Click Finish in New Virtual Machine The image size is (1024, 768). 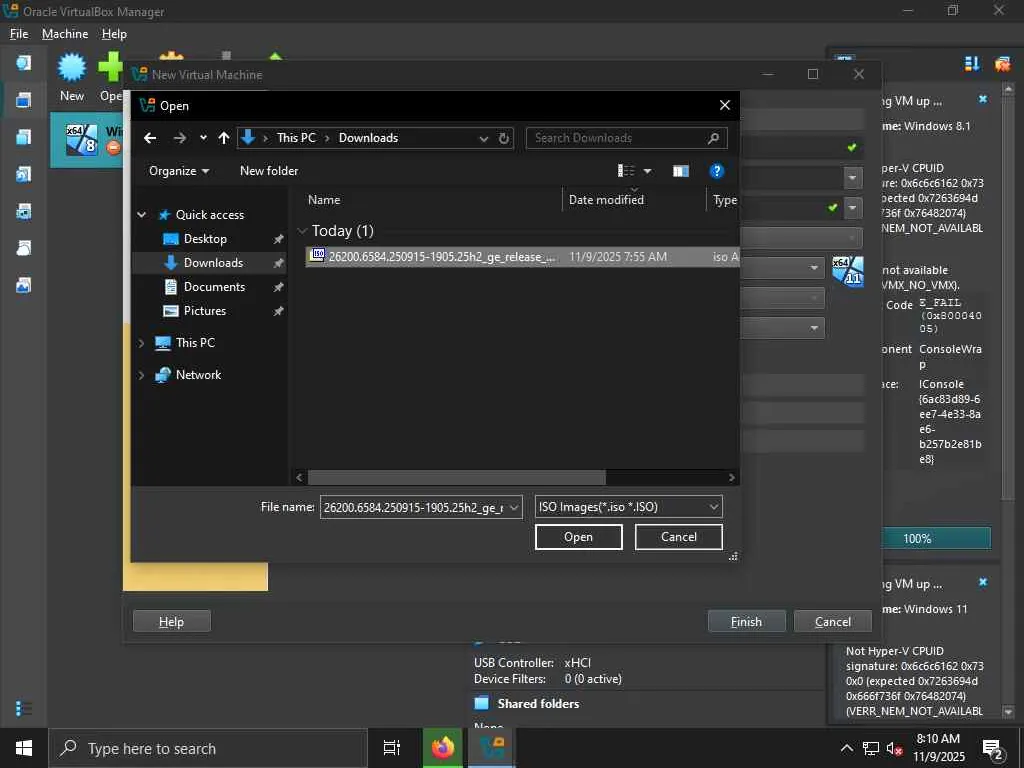click(746, 622)
